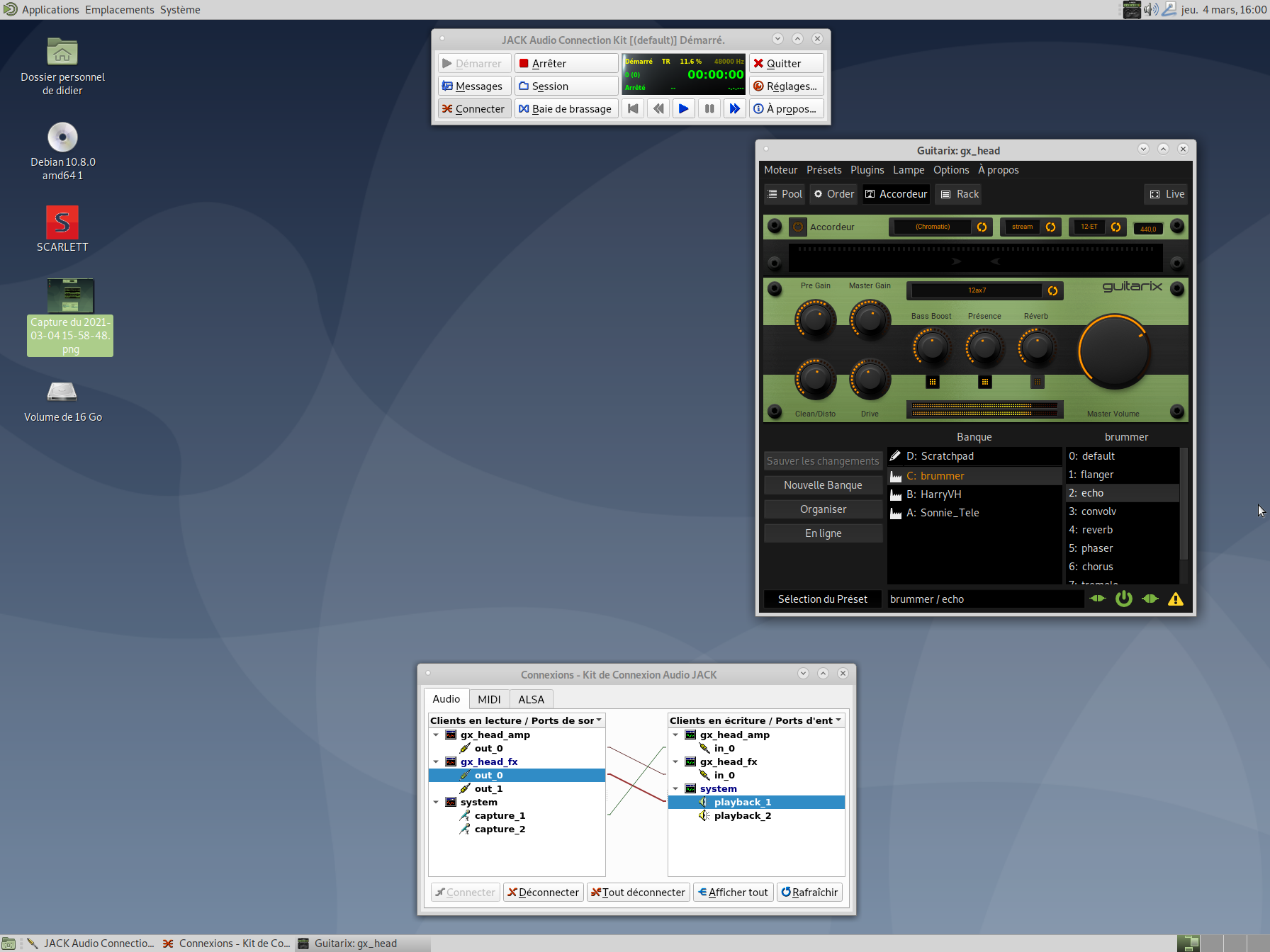Switch to the MIDI tab in Connexions
The height and width of the screenshot is (952, 1270).
pyautogui.click(x=489, y=699)
